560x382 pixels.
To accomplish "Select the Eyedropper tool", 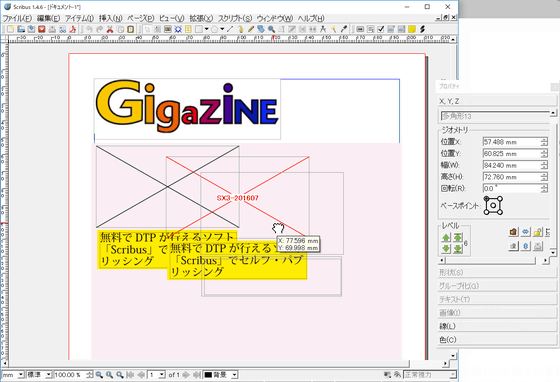I will click(x=344, y=29).
